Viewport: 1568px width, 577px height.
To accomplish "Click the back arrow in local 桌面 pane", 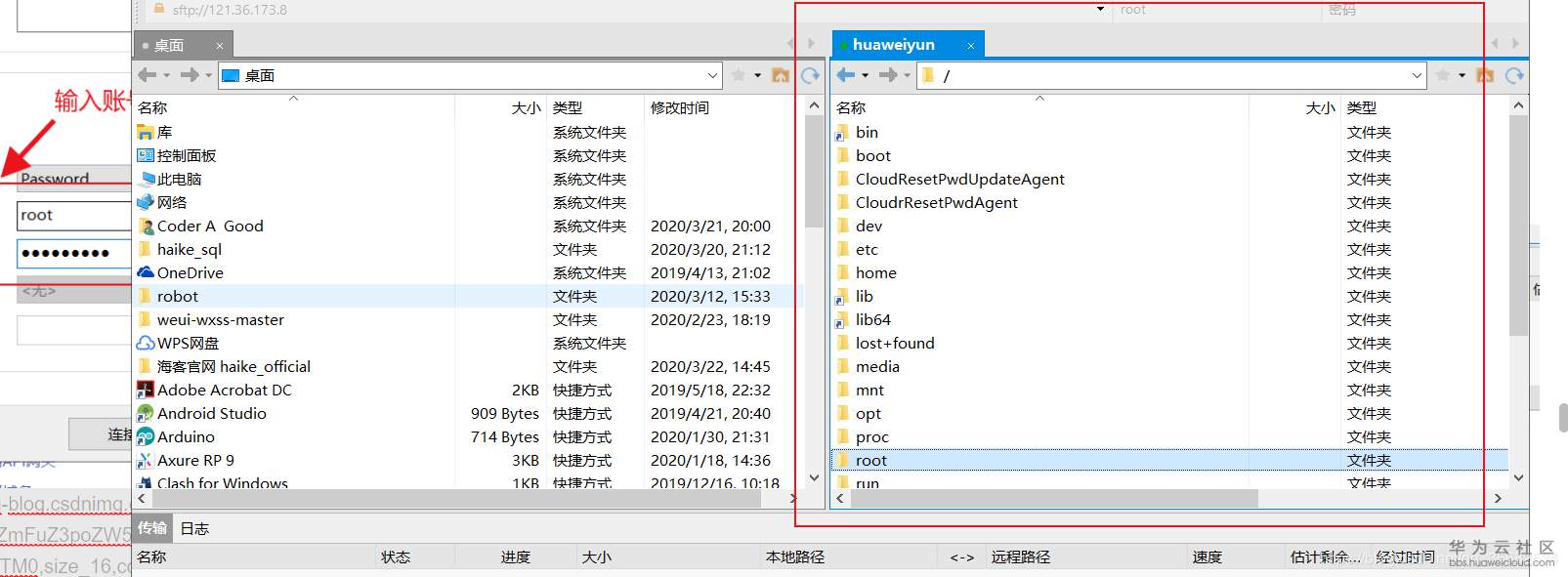I will coord(148,75).
